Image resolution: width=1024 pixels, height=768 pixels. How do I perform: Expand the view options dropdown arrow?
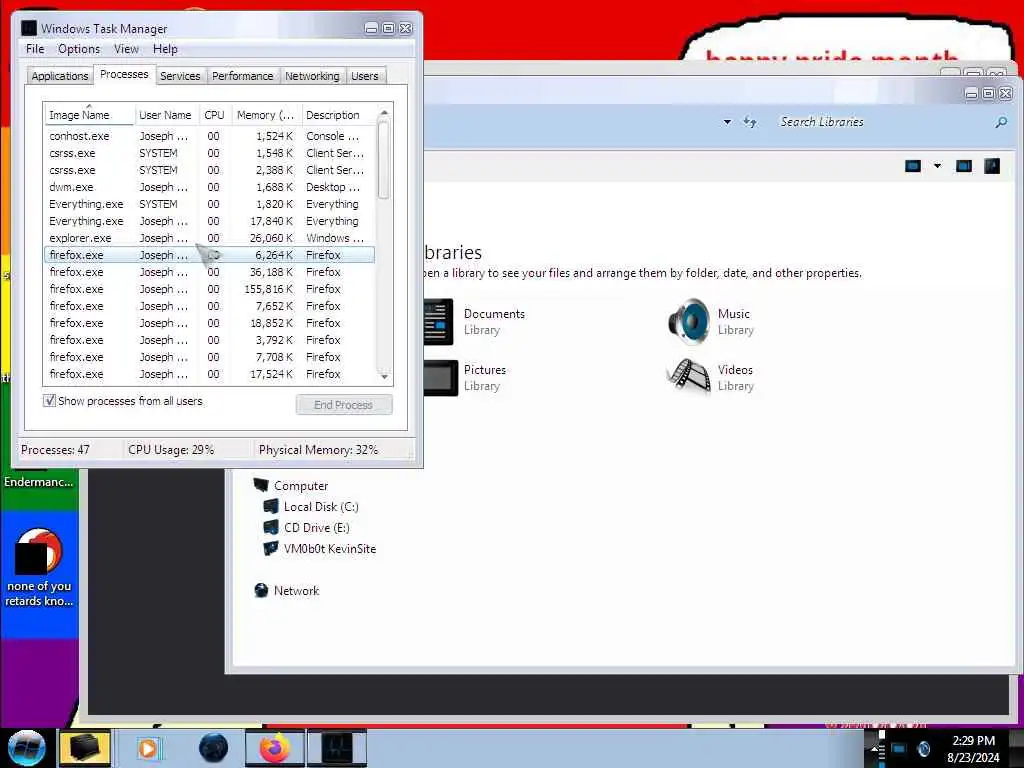tap(937, 166)
